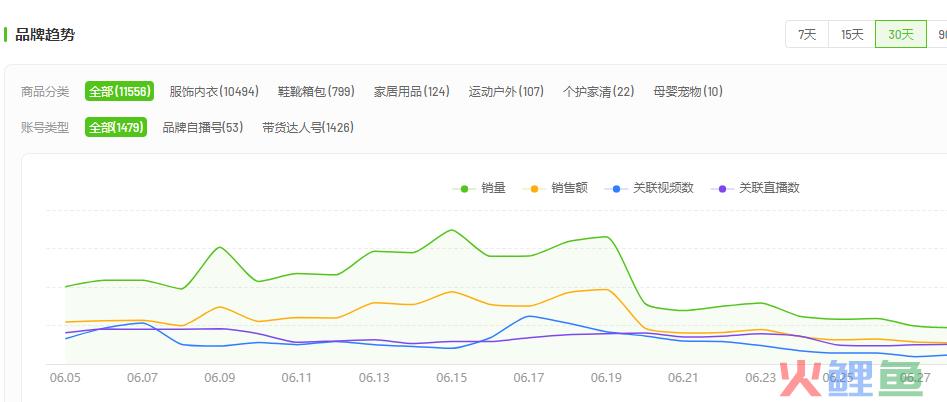Select 品牌自播号(53) account type

(x=203, y=127)
